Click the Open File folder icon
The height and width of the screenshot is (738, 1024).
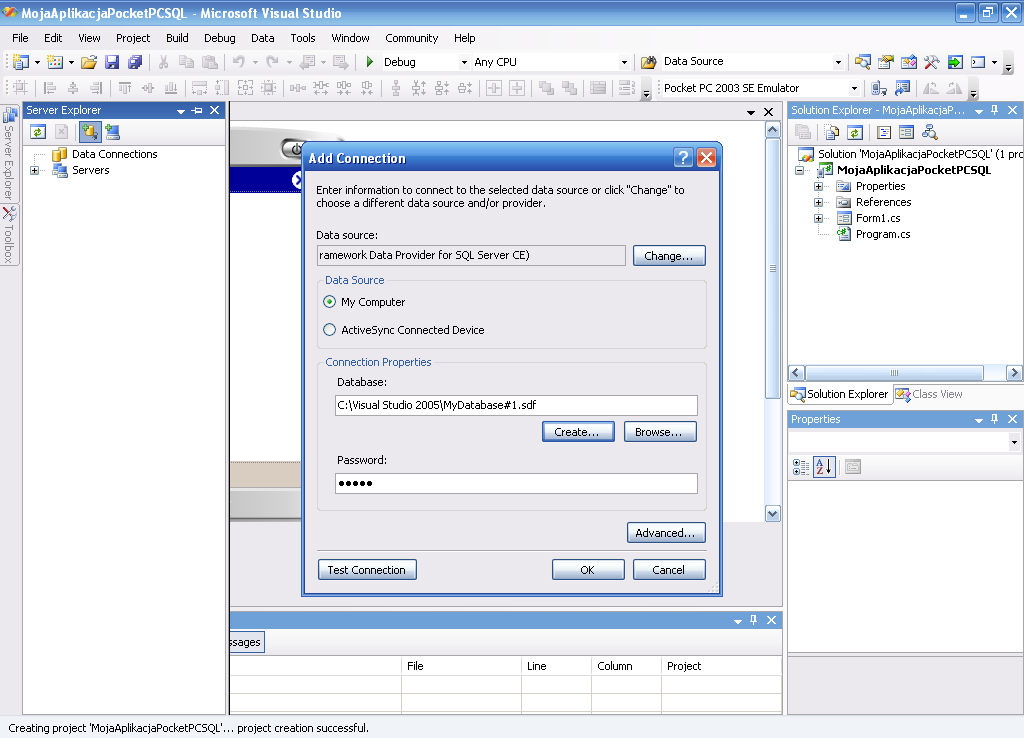(x=89, y=62)
